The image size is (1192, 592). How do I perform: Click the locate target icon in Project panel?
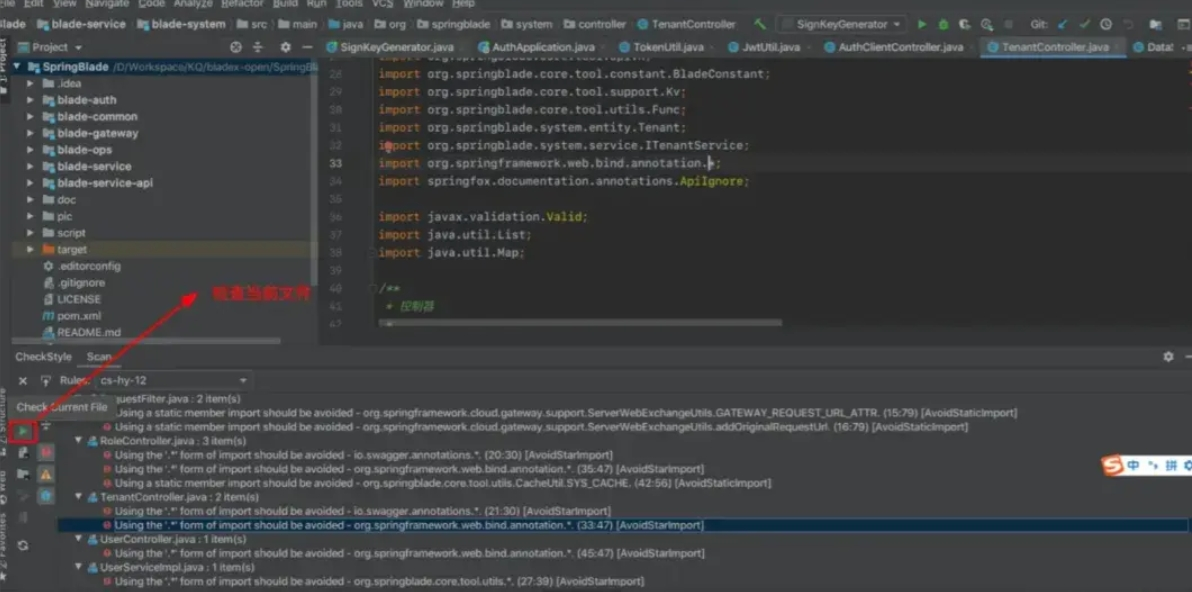coord(236,47)
